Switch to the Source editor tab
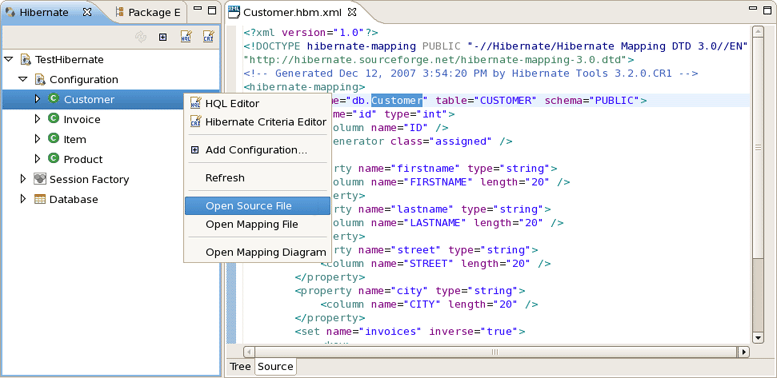The width and height of the screenshot is (777, 378). click(276, 367)
